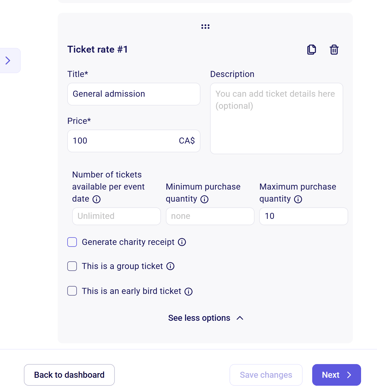The image size is (377, 389).
Task: View info about early bird ticket option
Action: tap(189, 291)
